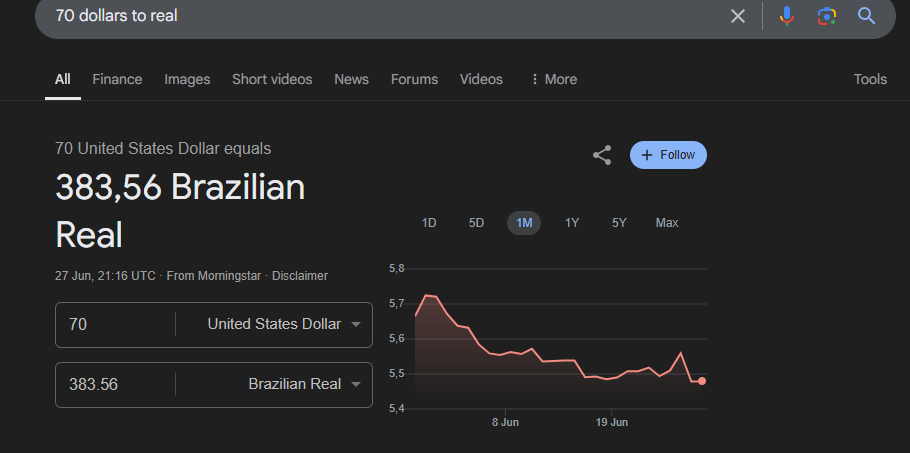Screen dimensions: 910x453
Task: Open the Disclaimer link
Action: 299,276
